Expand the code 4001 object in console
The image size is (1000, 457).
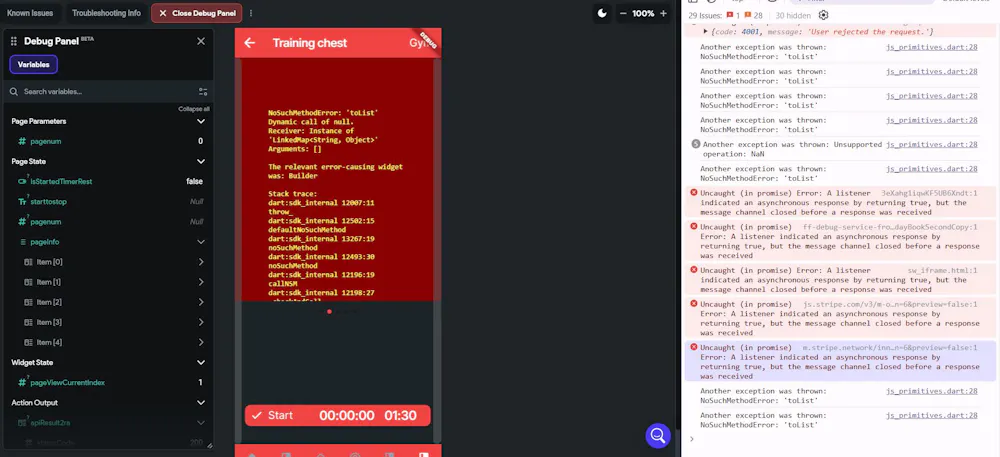point(705,31)
